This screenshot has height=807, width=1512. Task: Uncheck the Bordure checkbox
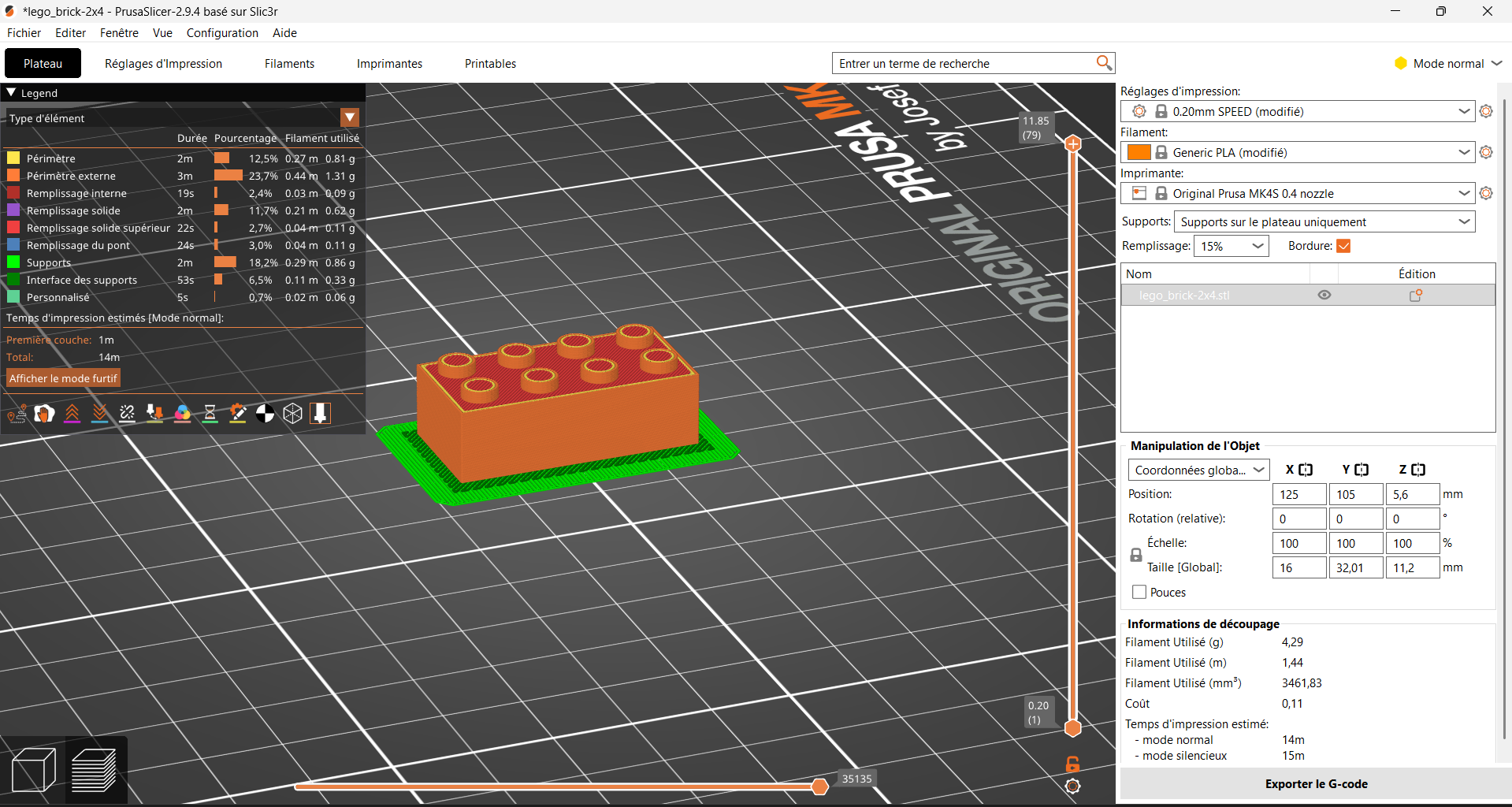1343,246
